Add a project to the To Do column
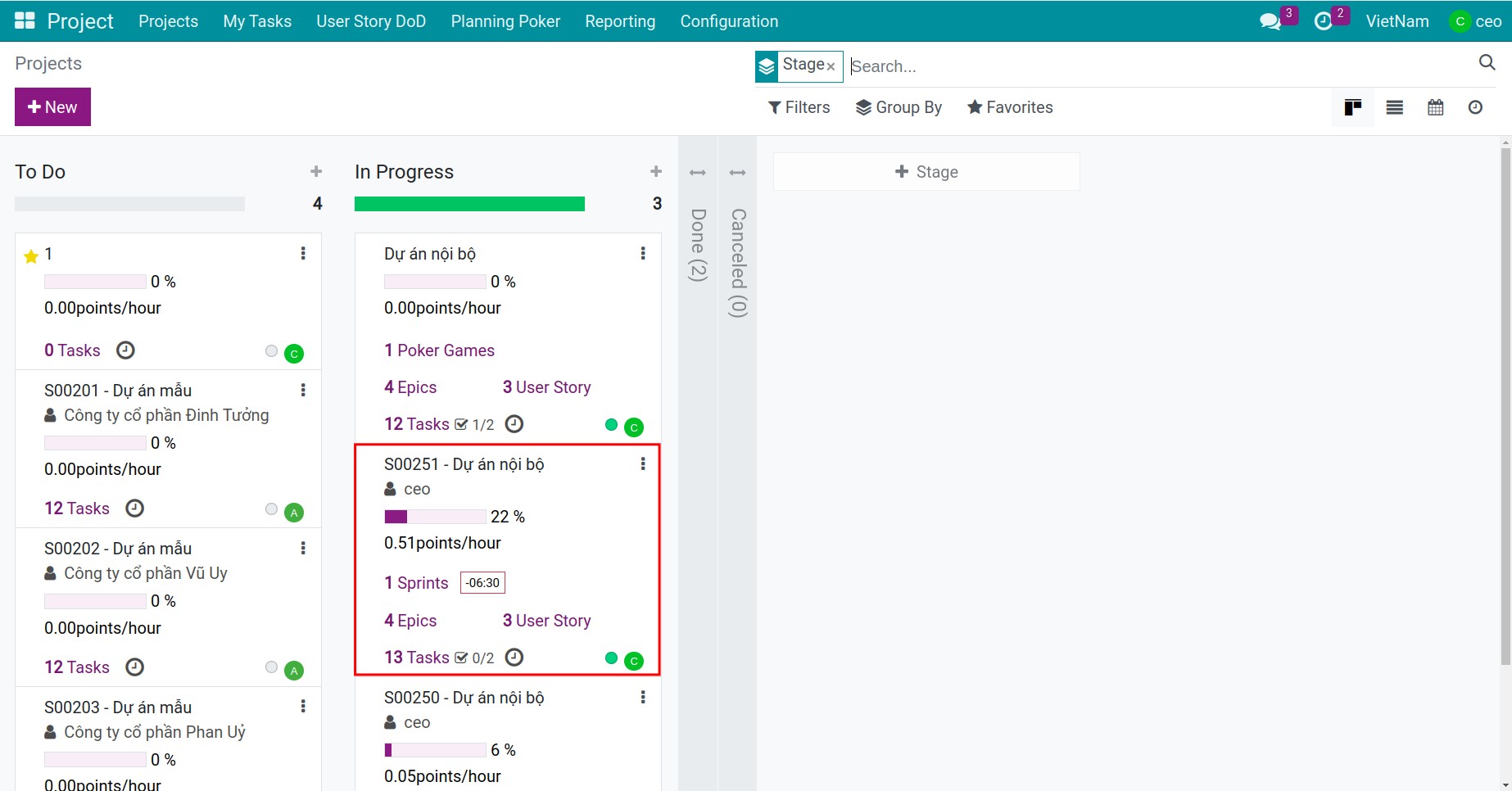 pyautogui.click(x=316, y=171)
